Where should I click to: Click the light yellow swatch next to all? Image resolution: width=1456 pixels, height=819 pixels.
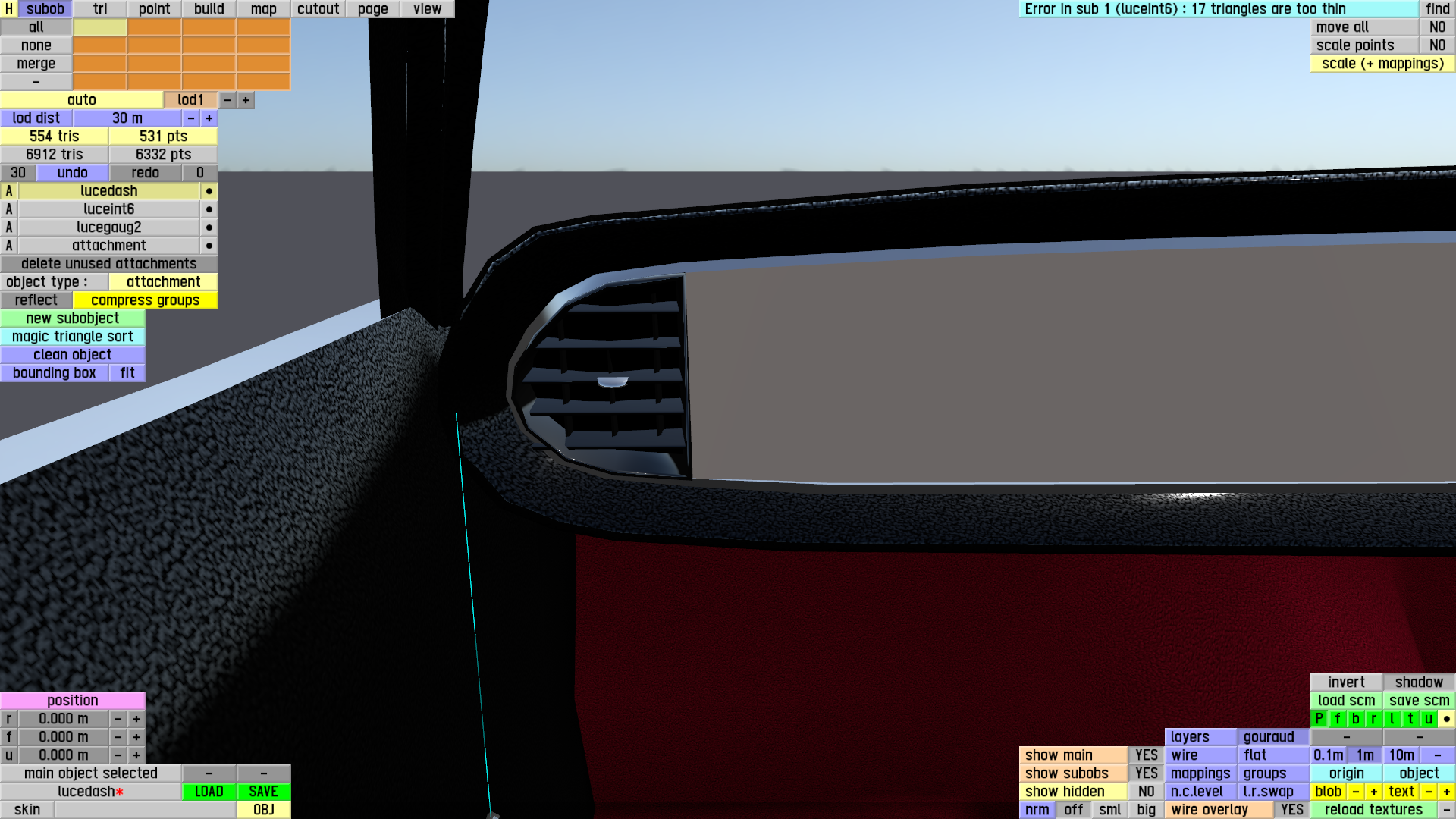point(99,27)
